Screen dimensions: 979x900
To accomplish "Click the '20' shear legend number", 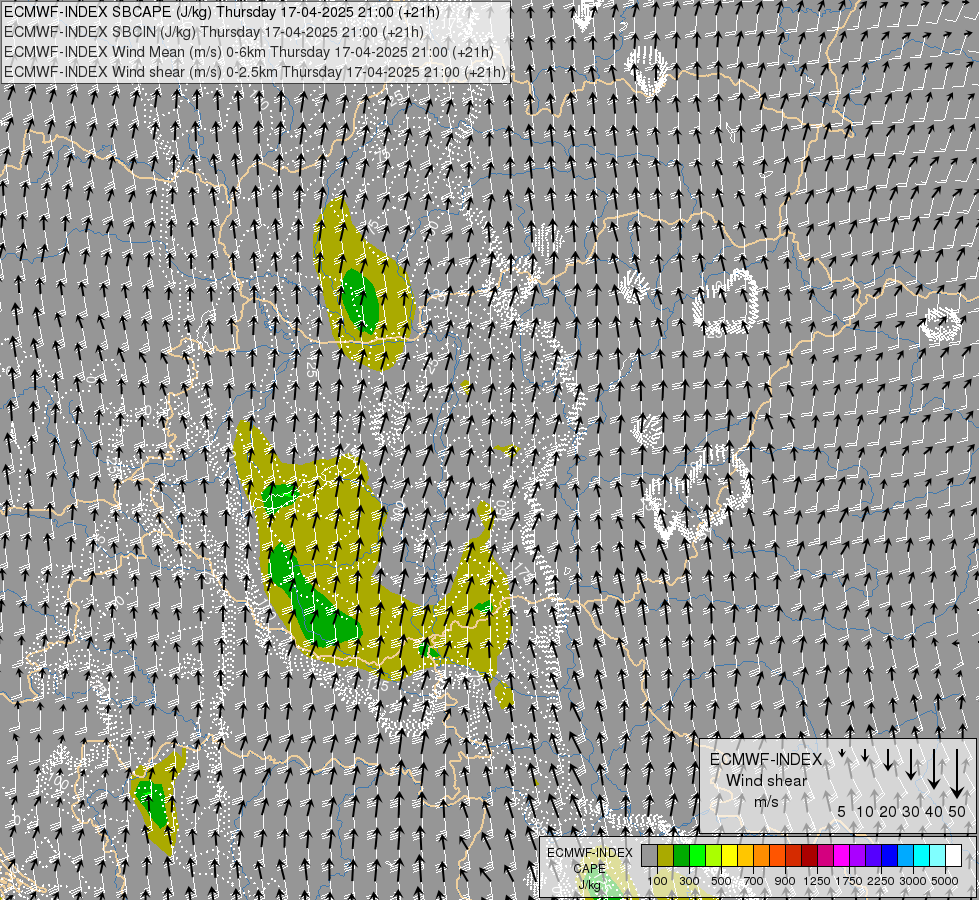I will point(888,811).
